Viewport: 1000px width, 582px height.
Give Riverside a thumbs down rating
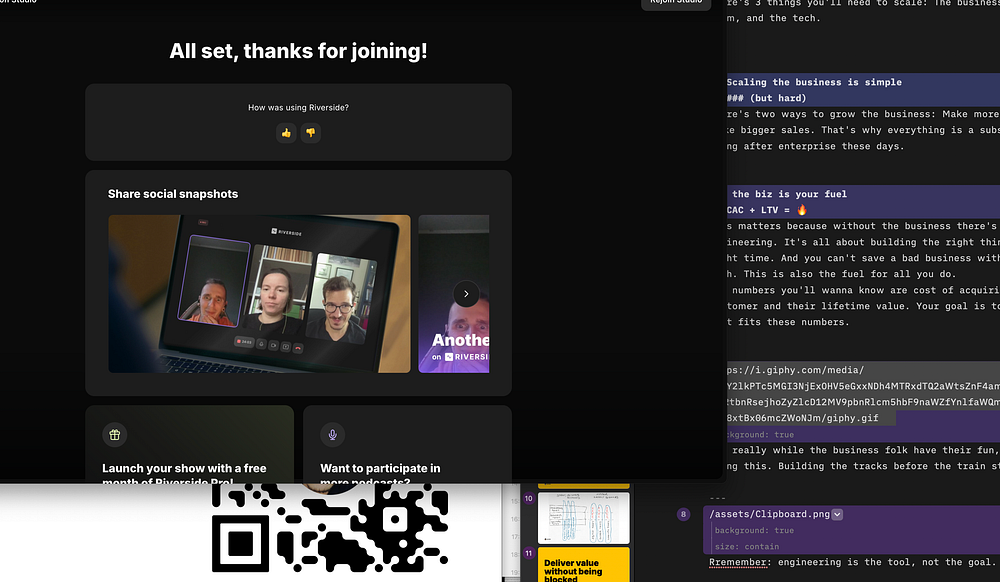[x=311, y=133]
